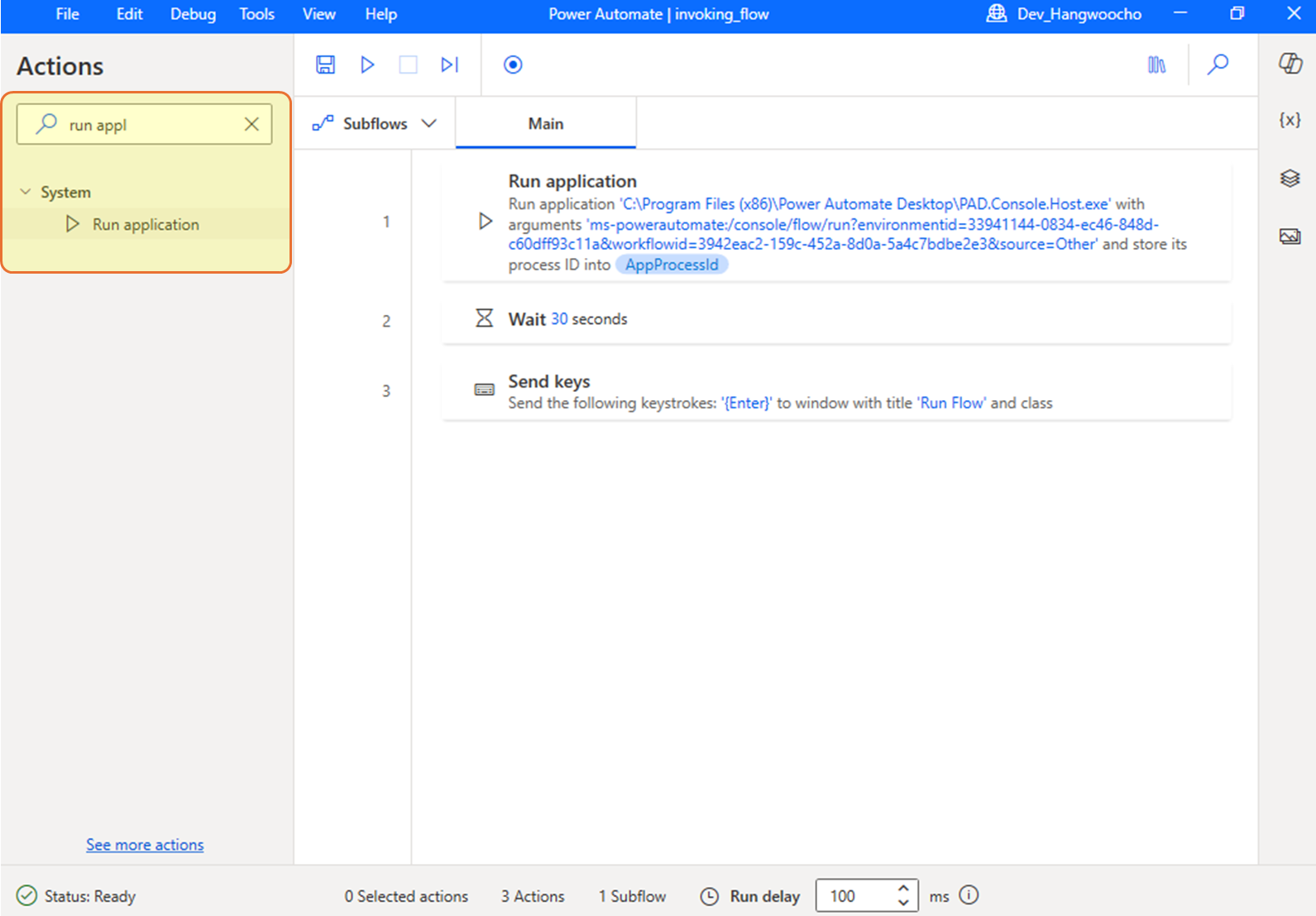Screen dimensions: 1316x916
Task: Open the Variables pane {x} icon
Action: pos(1290,120)
